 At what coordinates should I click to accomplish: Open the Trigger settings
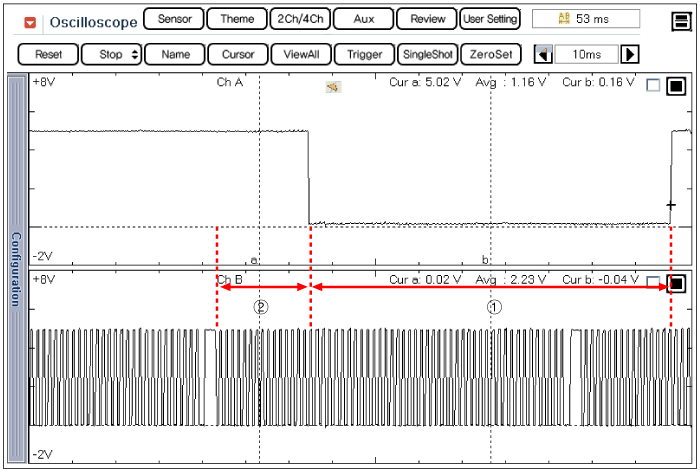click(x=364, y=54)
